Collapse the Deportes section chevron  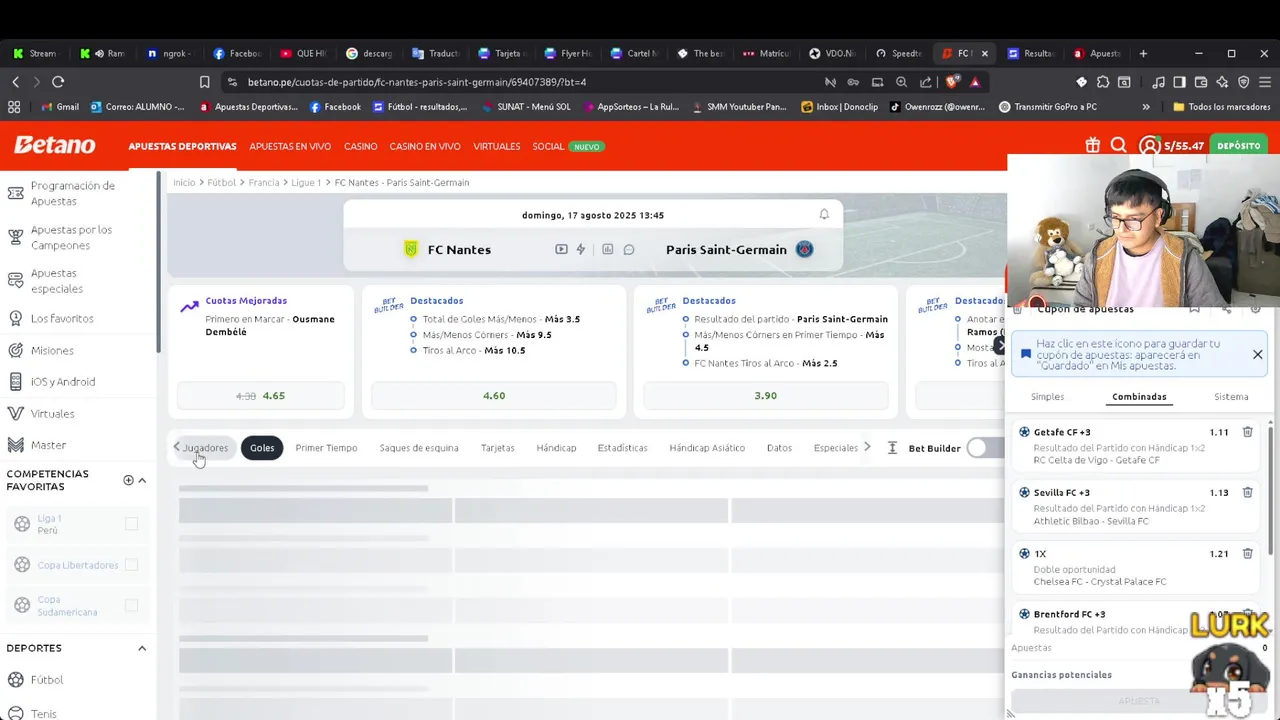point(142,648)
